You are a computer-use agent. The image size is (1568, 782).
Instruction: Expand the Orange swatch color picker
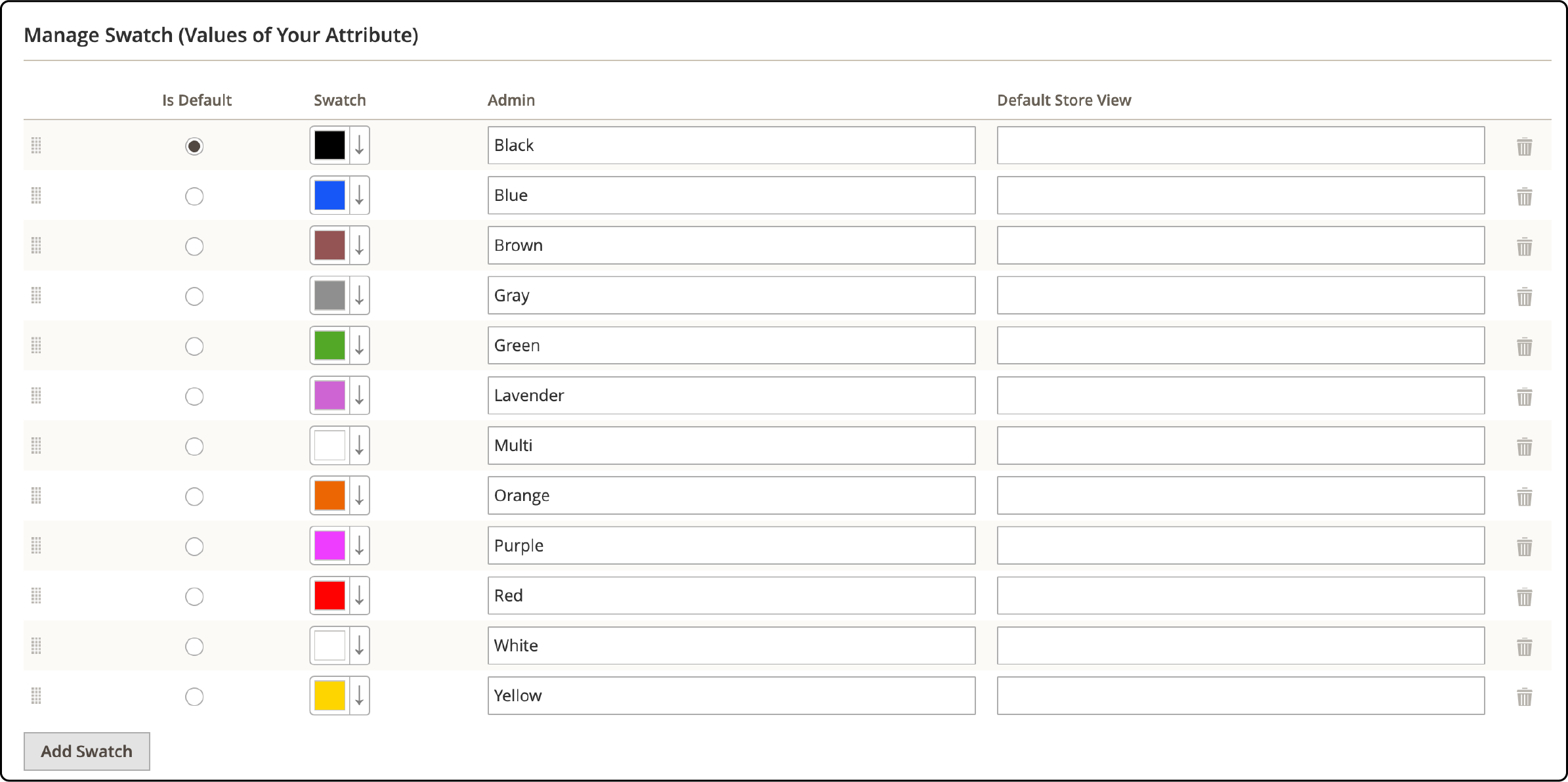[x=359, y=495]
